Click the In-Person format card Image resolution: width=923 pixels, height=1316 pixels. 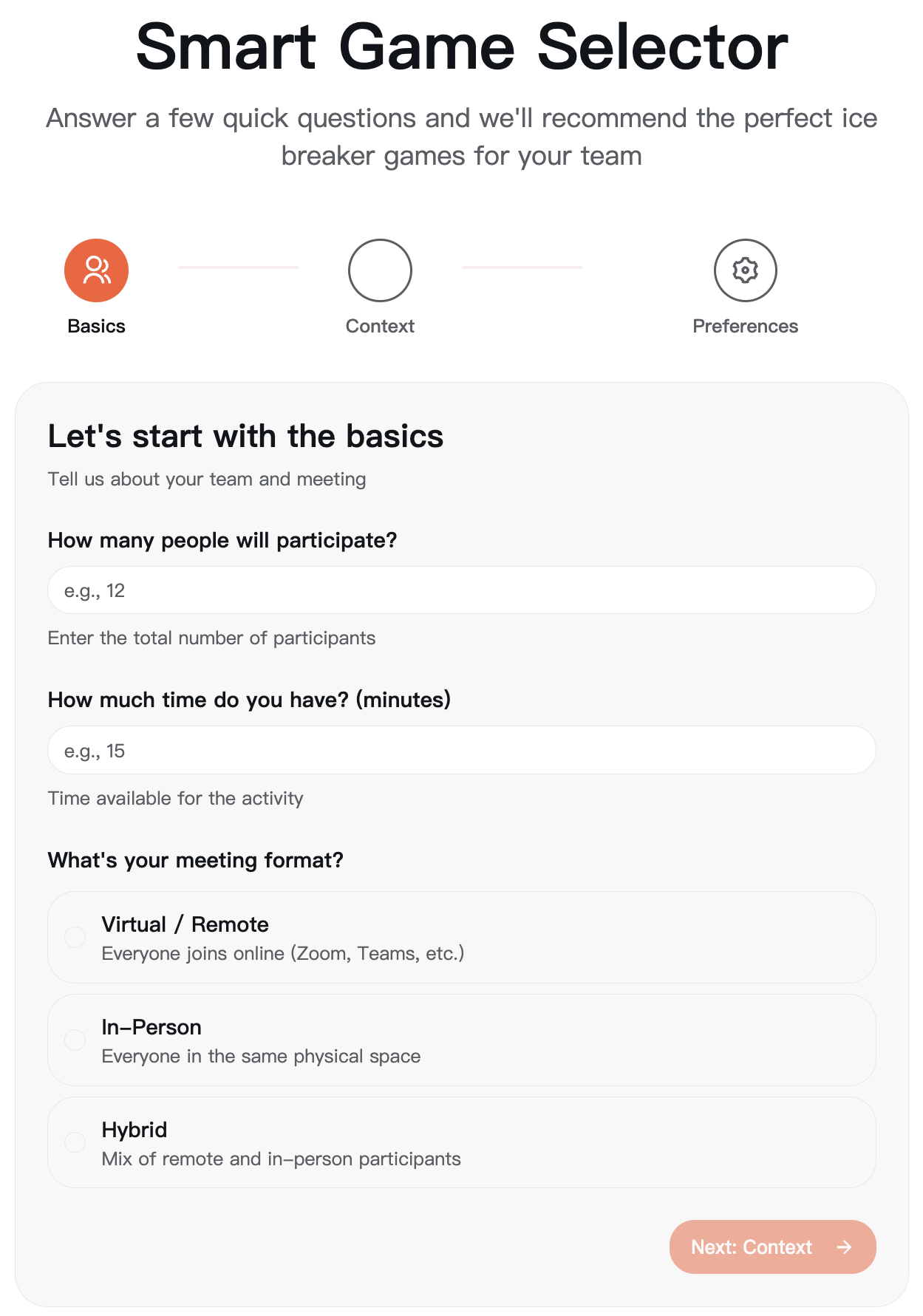pyautogui.click(x=461, y=1040)
